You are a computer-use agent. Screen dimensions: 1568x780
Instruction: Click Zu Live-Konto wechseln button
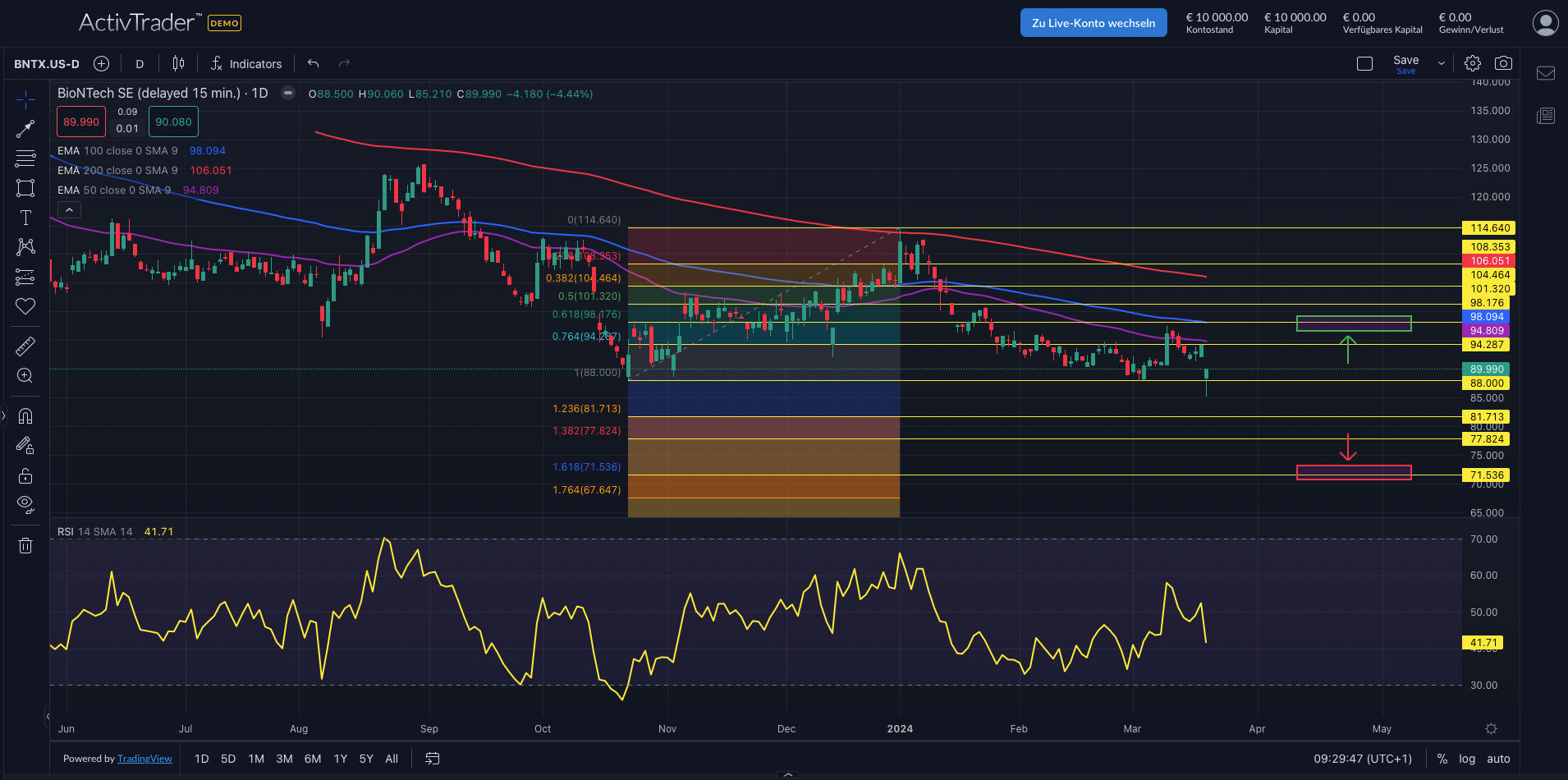coord(1093,23)
